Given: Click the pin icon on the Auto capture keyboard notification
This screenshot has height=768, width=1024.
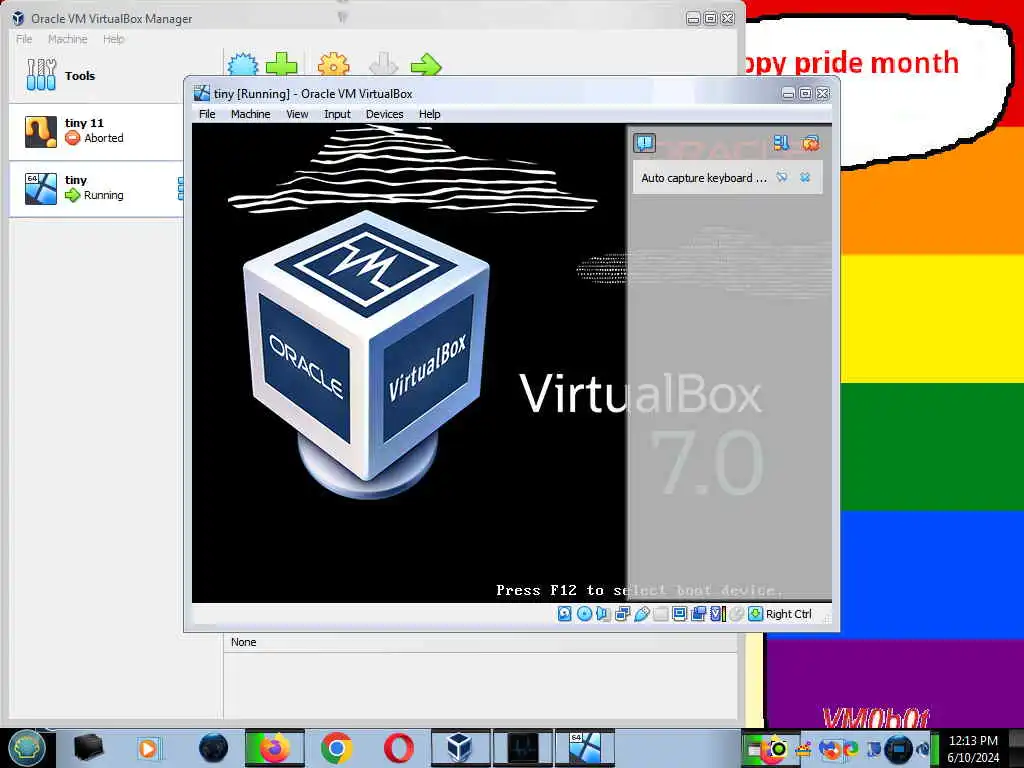Looking at the screenshot, I should [782, 178].
